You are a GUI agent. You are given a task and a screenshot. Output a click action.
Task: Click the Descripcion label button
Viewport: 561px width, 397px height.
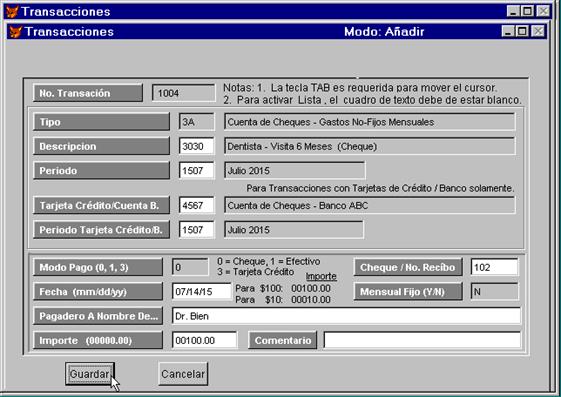(x=101, y=146)
